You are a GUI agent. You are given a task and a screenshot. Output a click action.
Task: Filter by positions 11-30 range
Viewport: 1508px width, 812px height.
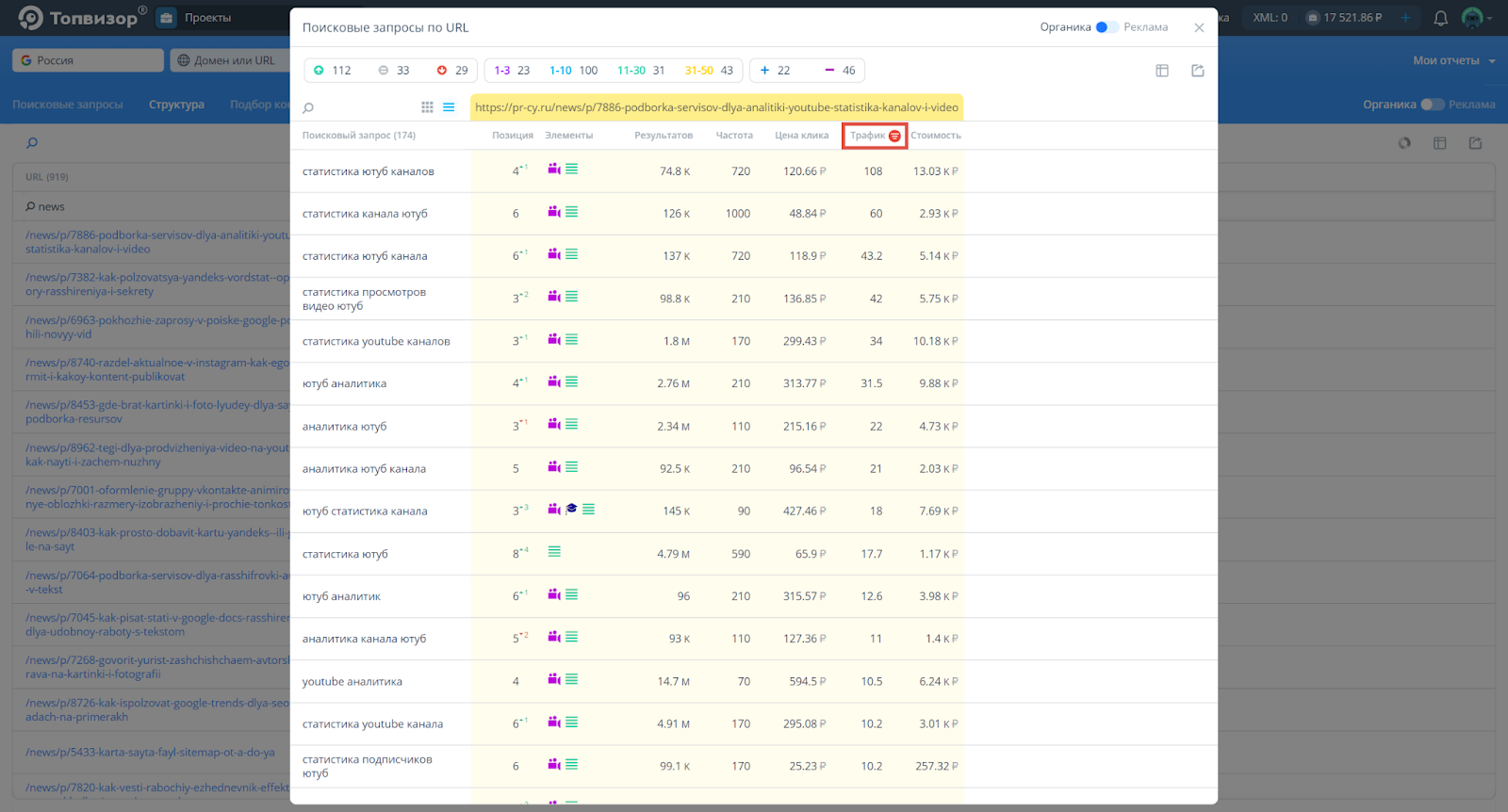click(641, 71)
